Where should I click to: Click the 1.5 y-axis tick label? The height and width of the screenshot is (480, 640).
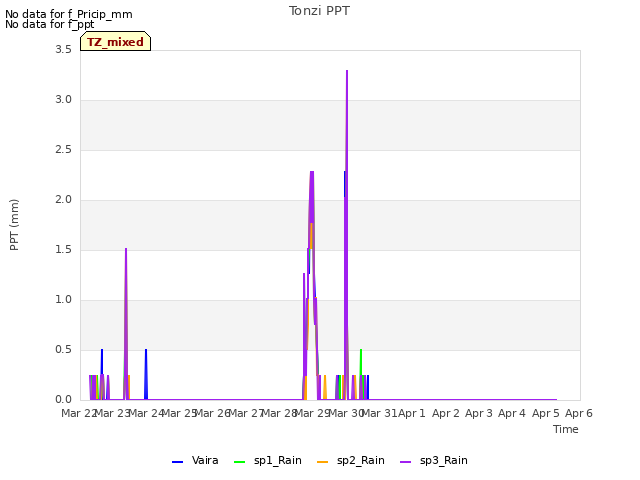[63, 250]
